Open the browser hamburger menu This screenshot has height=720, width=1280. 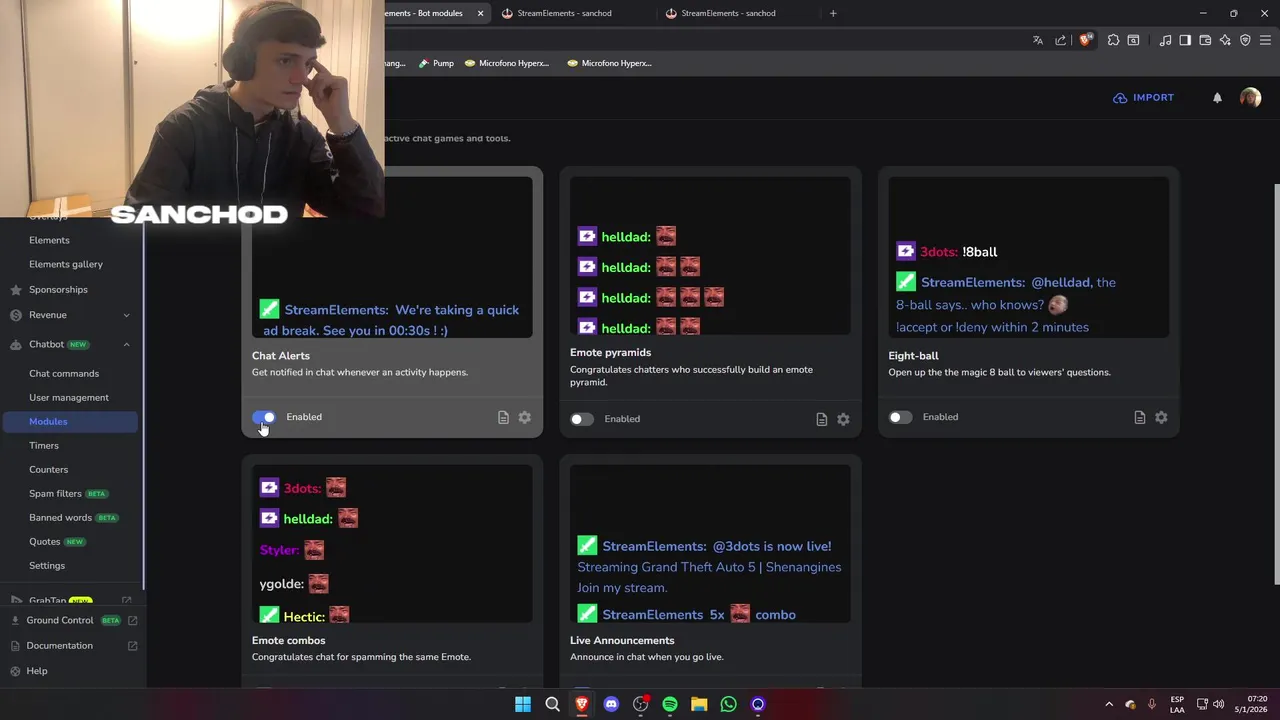click(x=1267, y=40)
